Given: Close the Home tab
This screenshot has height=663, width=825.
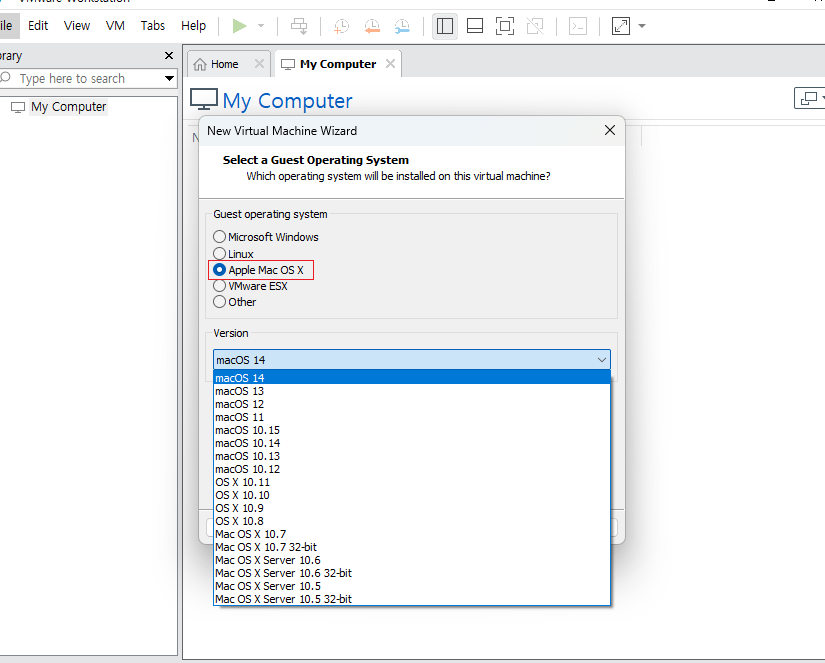Looking at the screenshot, I should [259, 64].
